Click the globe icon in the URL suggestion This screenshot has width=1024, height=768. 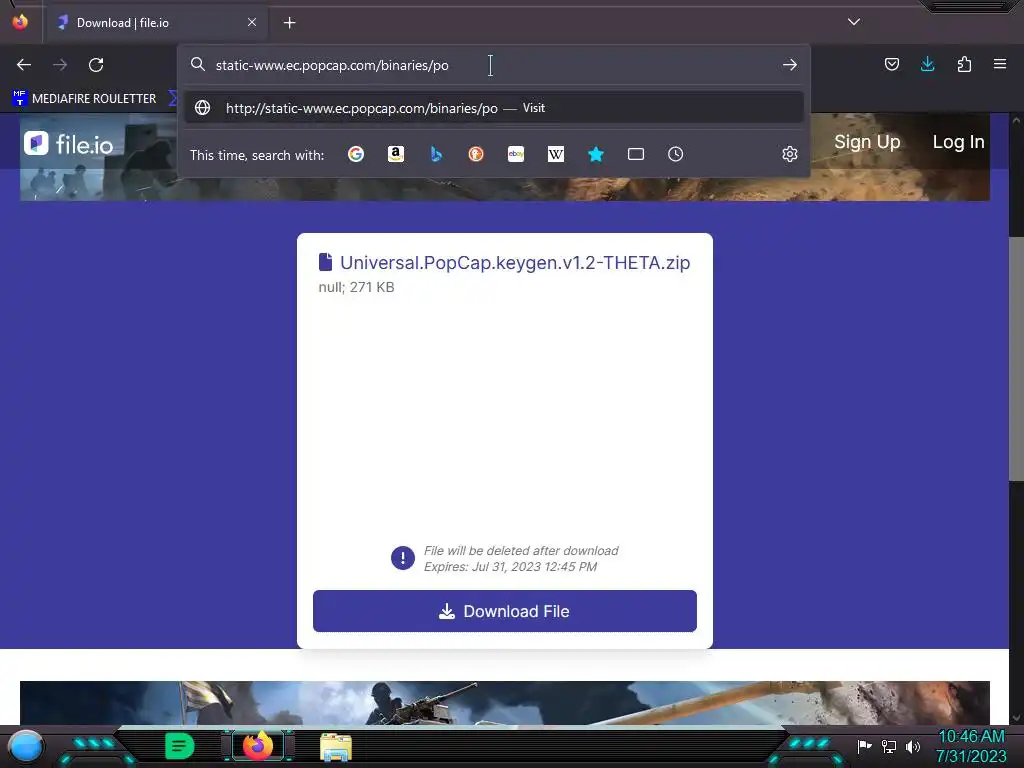tap(202, 108)
